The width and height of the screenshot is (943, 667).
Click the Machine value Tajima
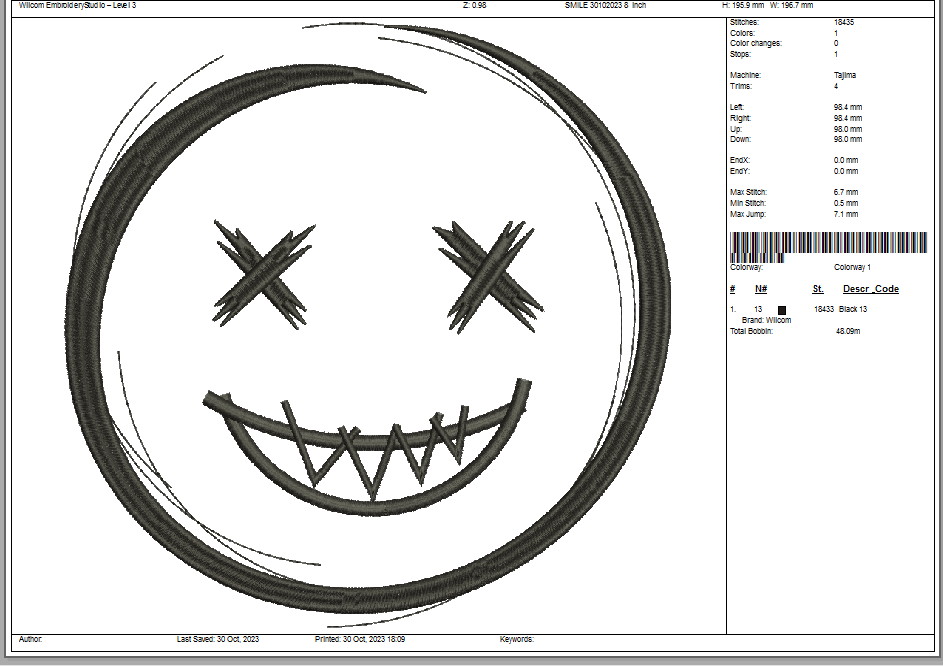pos(845,75)
